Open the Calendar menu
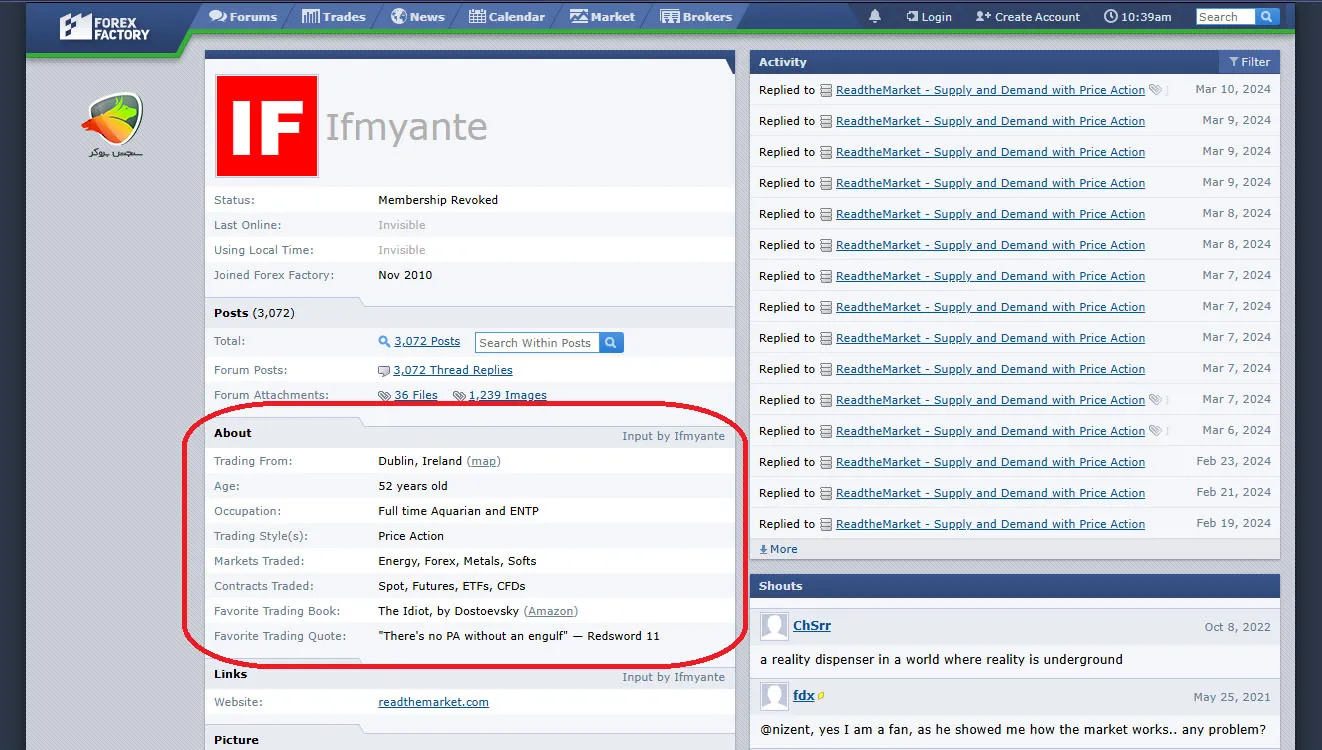Screen dimensions: 1322x750 (x=506, y=17)
